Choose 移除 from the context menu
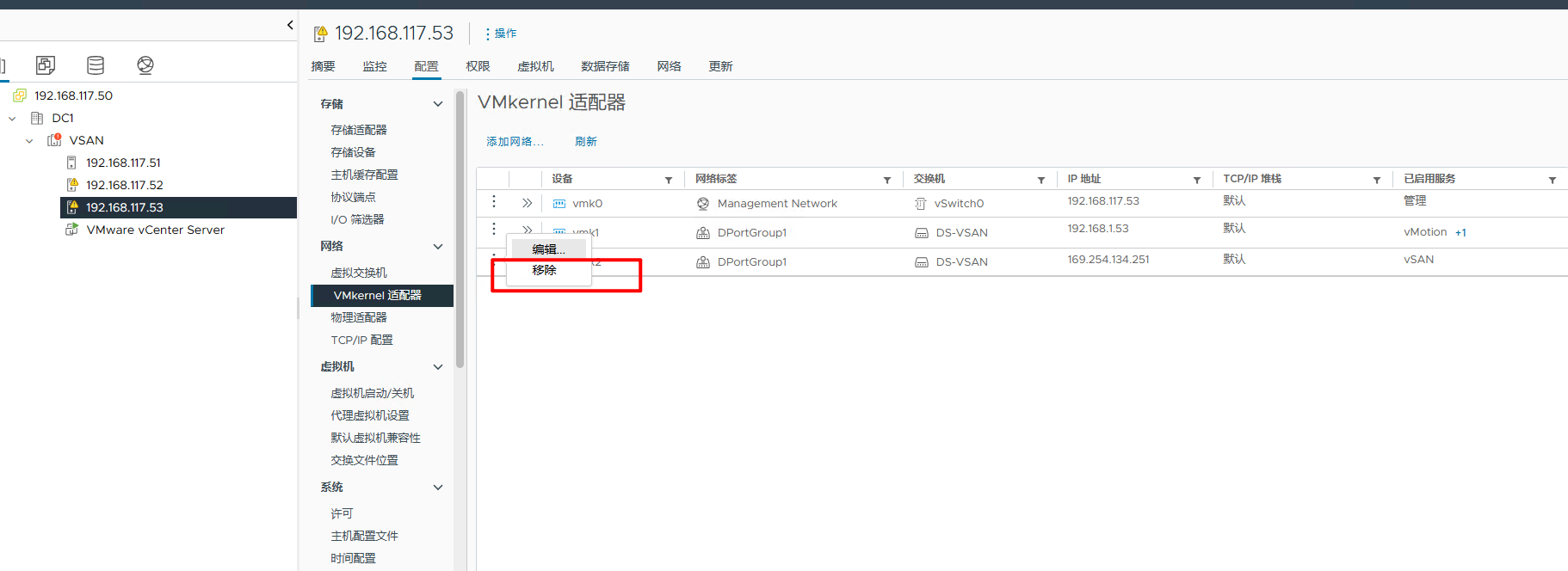The image size is (1568, 571). (544, 270)
